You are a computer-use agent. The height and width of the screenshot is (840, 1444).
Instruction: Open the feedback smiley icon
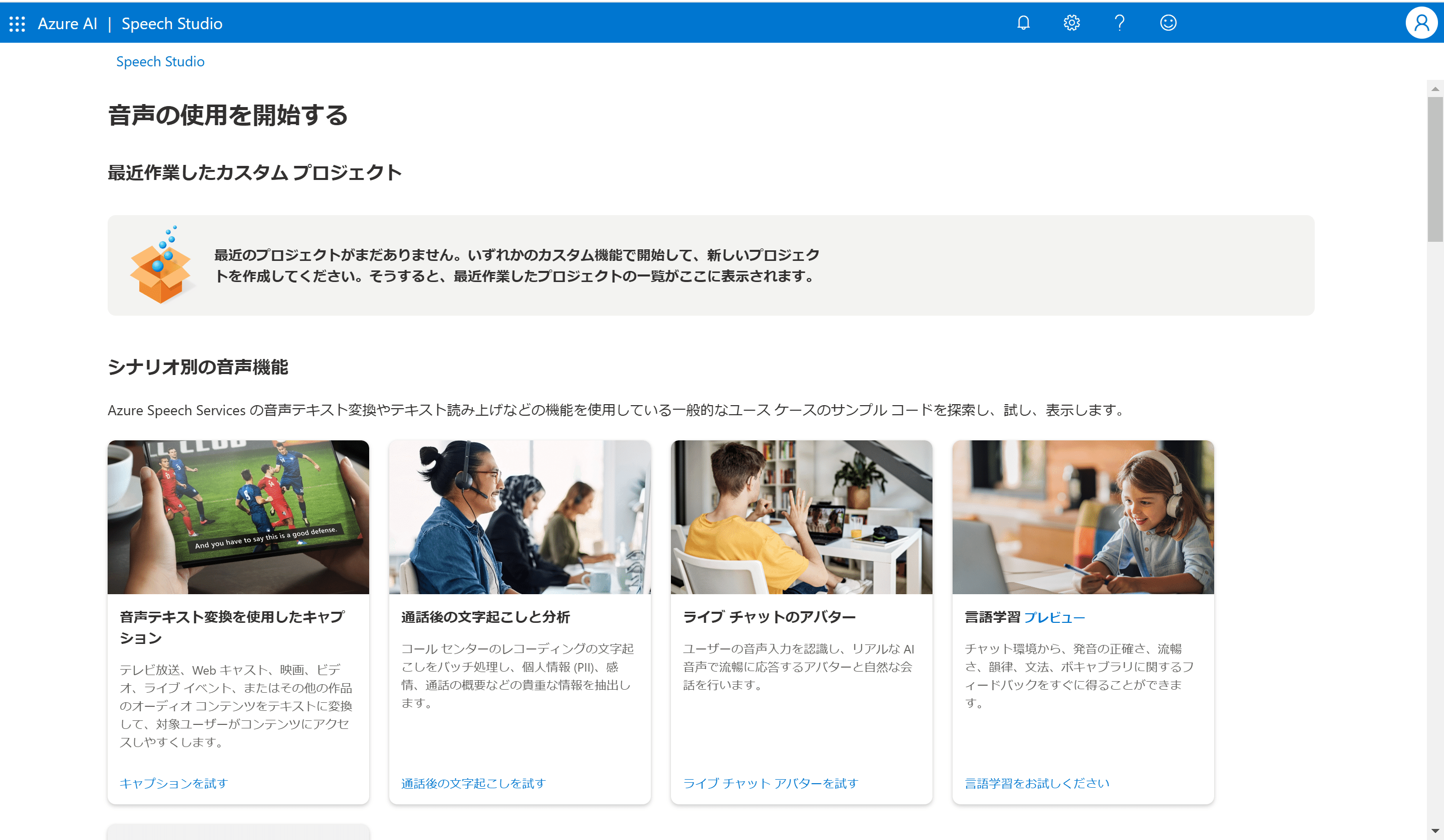tap(1168, 23)
